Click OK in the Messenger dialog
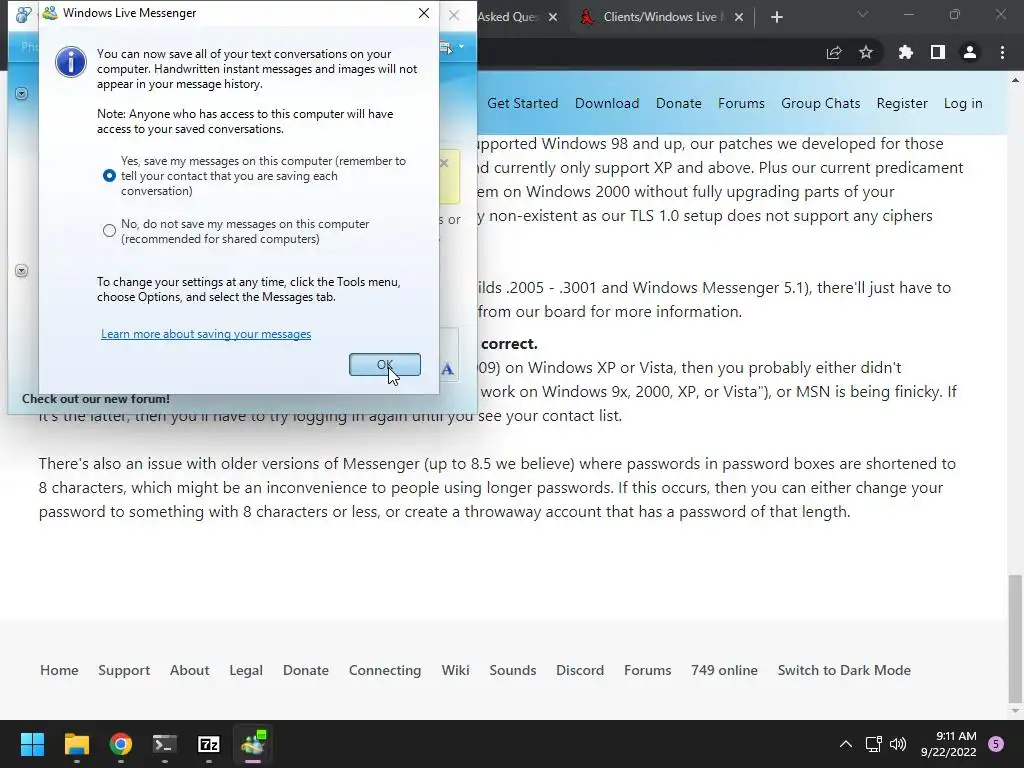1024x768 pixels. (x=385, y=364)
